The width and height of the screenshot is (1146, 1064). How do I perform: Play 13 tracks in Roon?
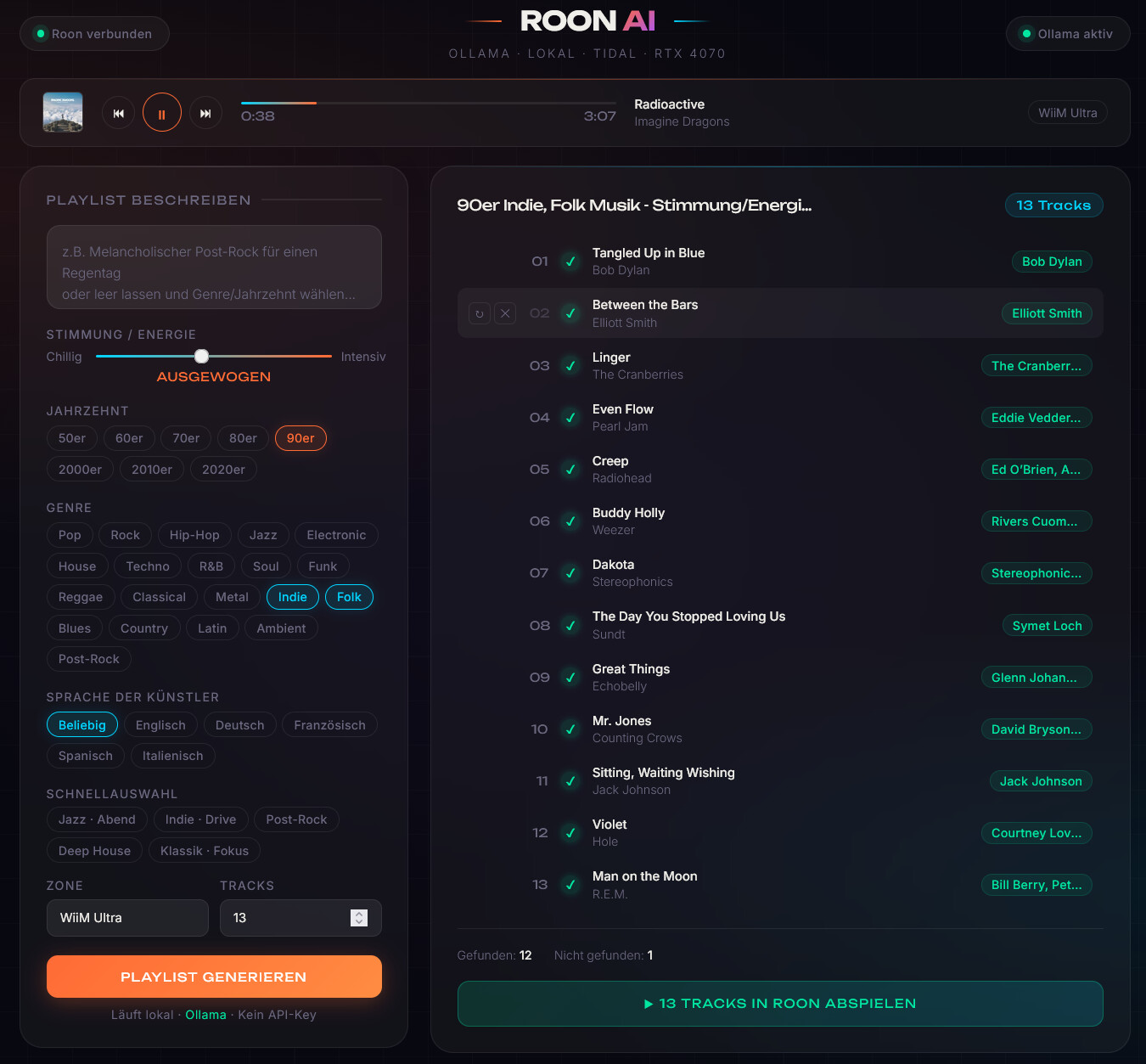click(x=779, y=1004)
